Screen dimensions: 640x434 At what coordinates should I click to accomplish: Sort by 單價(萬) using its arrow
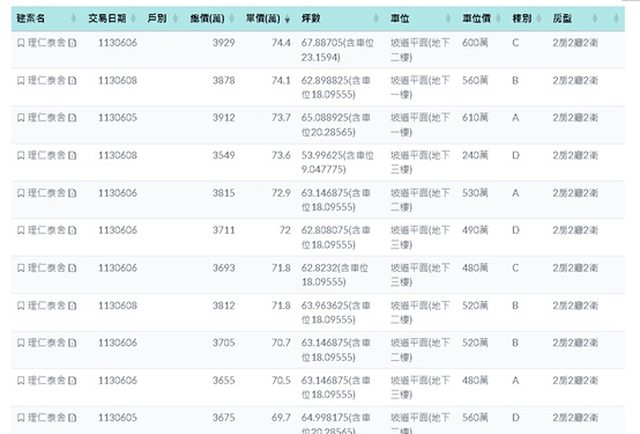coord(288,19)
